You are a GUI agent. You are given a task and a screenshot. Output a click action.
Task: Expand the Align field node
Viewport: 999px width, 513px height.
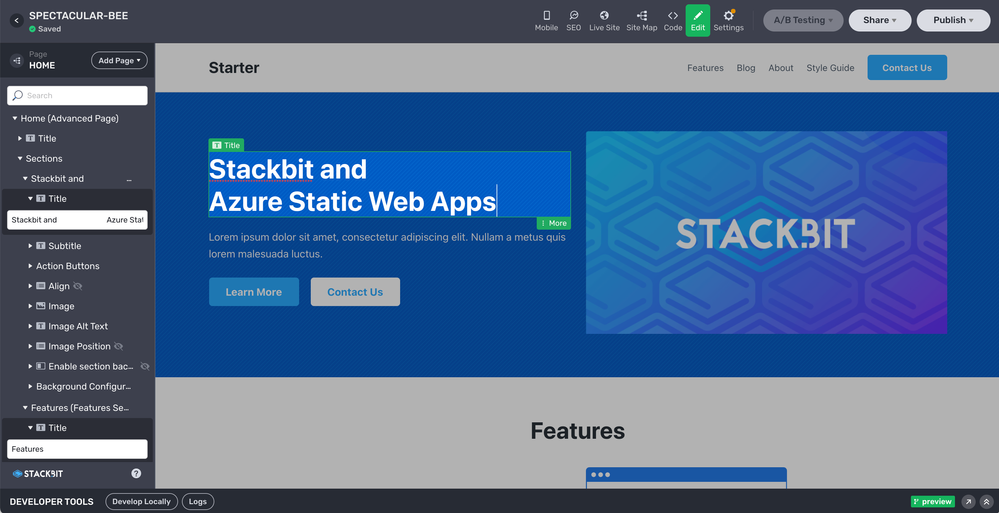pos(30,286)
